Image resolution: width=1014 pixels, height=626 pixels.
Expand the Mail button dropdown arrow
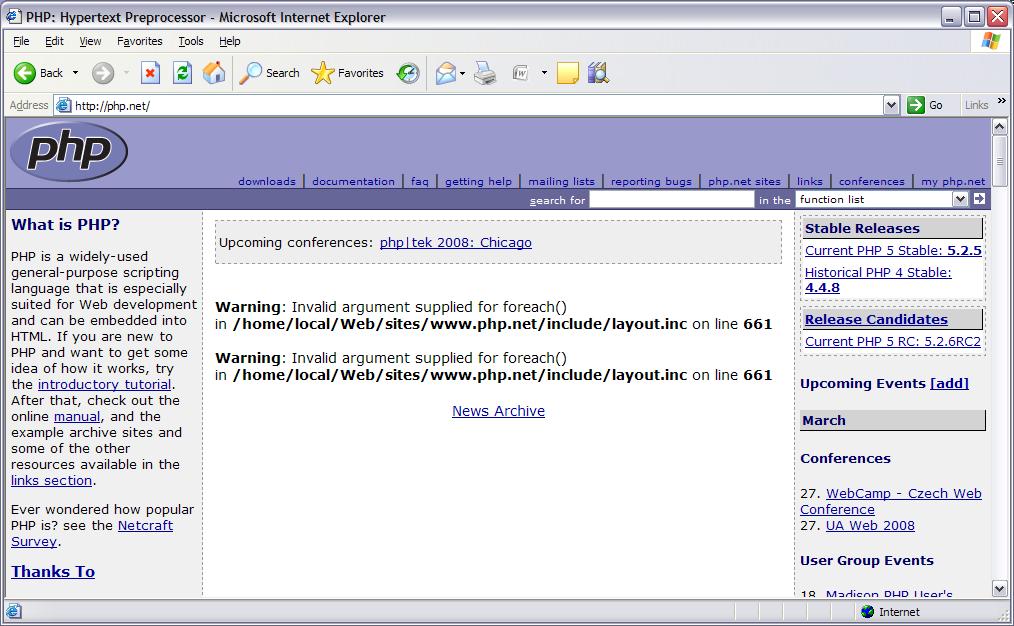click(462, 73)
